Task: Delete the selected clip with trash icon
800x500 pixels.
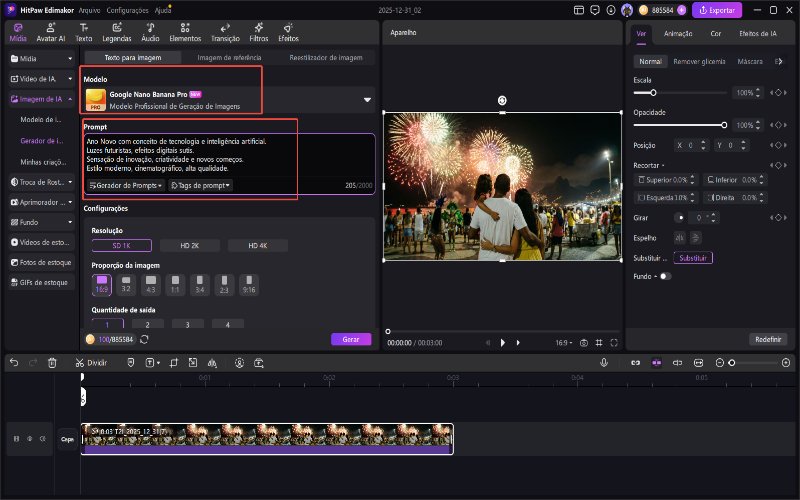Action: 52,363
